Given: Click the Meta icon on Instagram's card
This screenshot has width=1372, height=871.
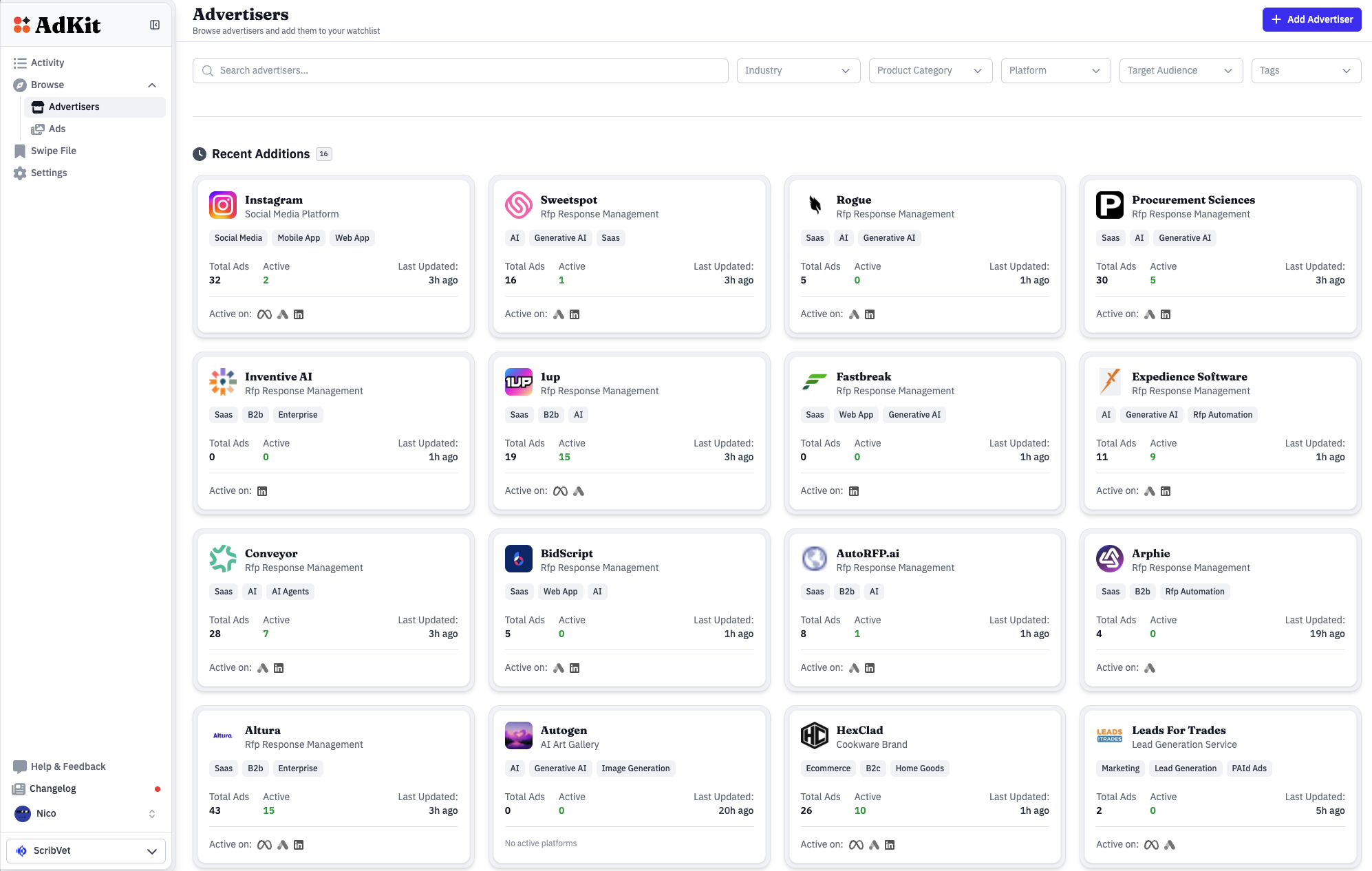Looking at the screenshot, I should click(x=264, y=314).
